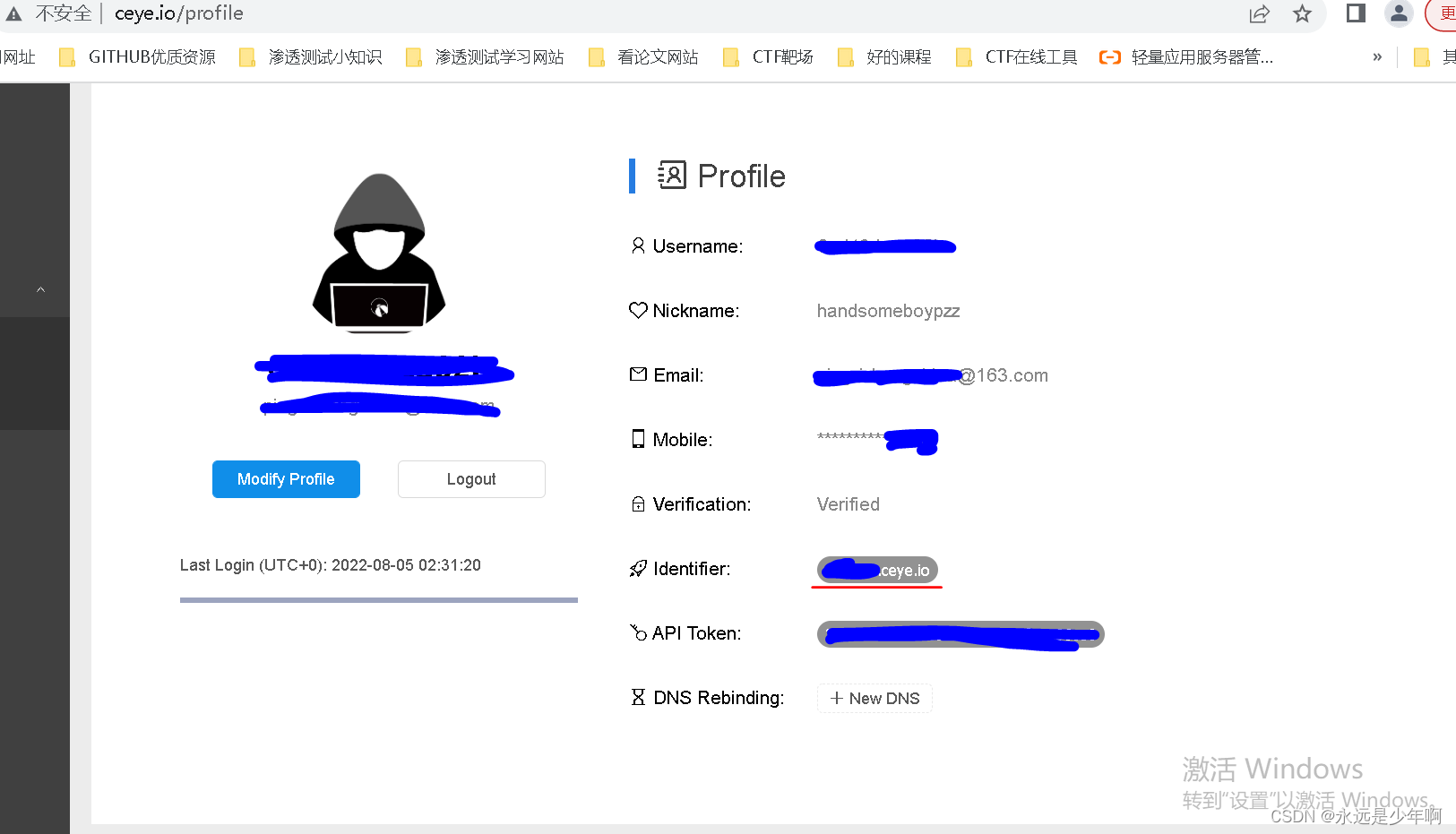Expand hidden bookmarks with the double chevron
Viewport: 1456px width, 834px height.
[1377, 56]
